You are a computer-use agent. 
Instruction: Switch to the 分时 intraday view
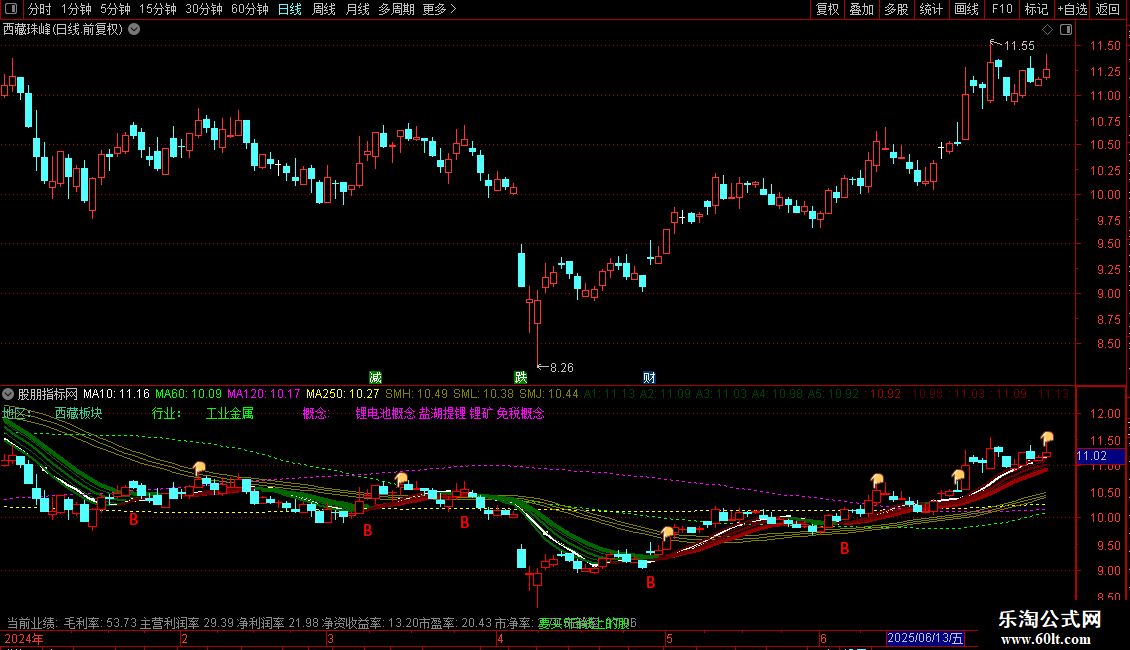(x=40, y=9)
